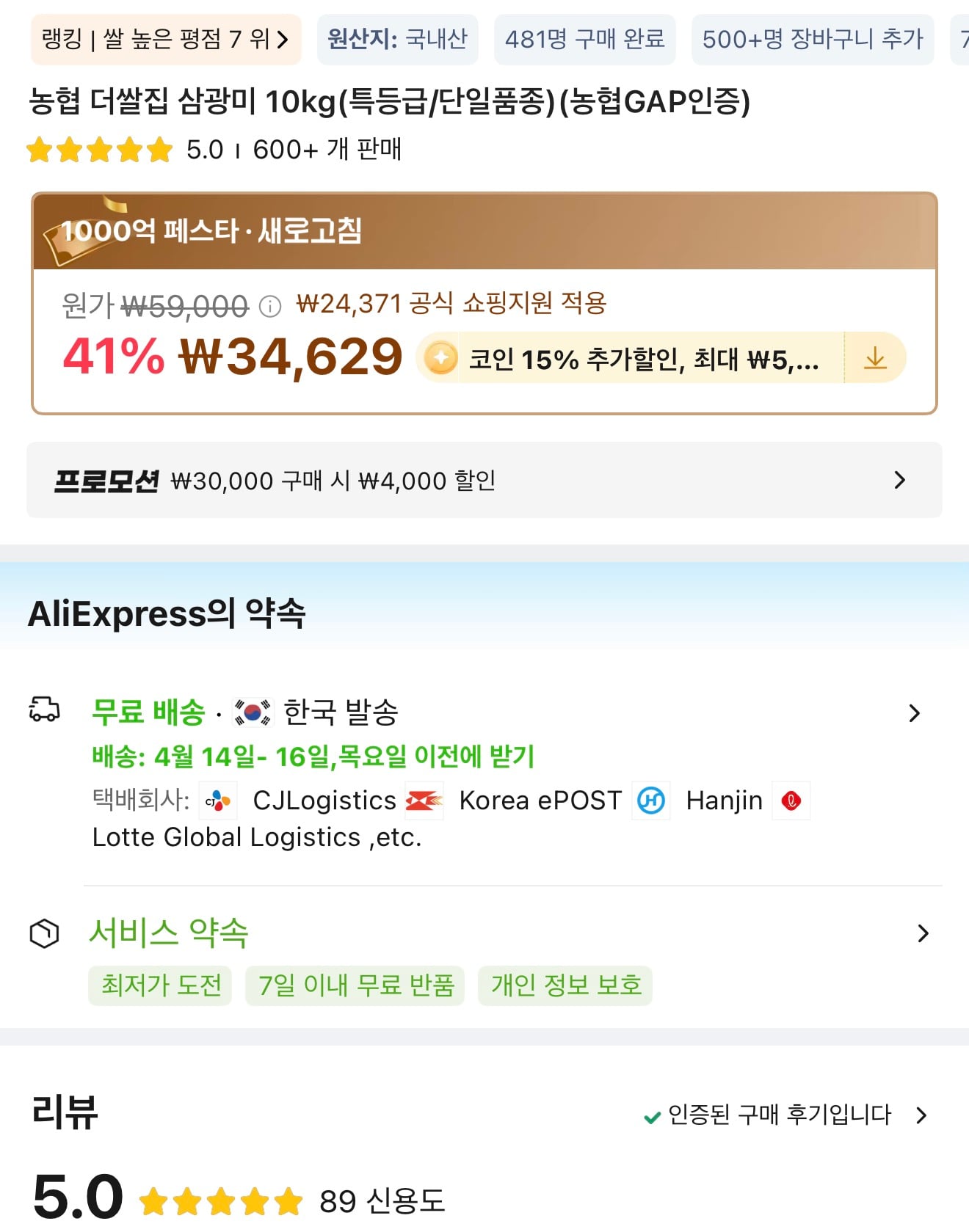
Task: Expand the 무료 배송 shipping section
Action: tap(915, 712)
